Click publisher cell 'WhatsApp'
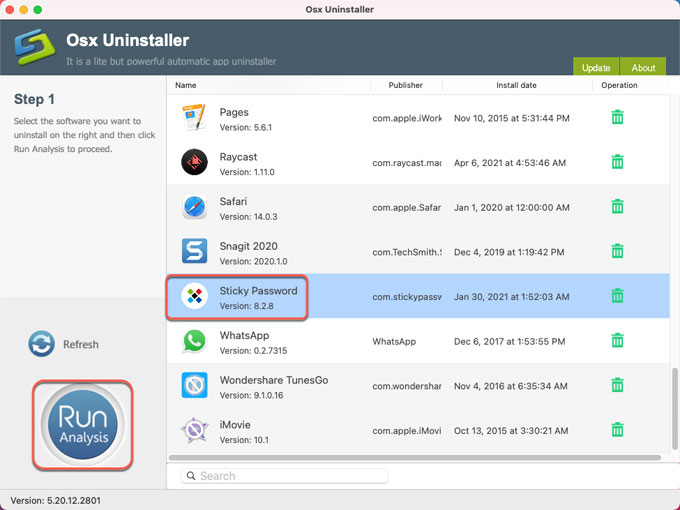The image size is (680, 510). pyautogui.click(x=394, y=342)
